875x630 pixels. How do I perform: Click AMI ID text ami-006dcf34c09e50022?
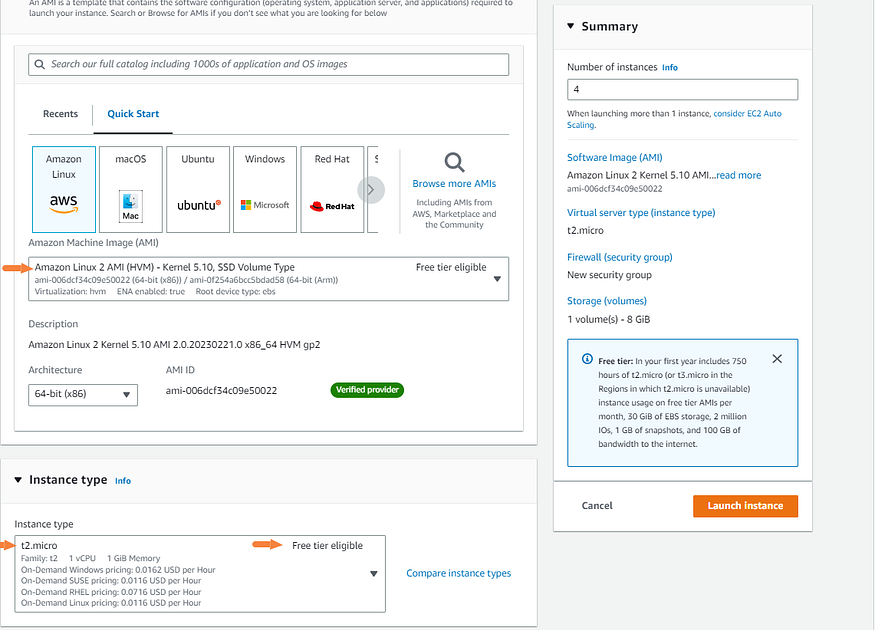[221, 391]
